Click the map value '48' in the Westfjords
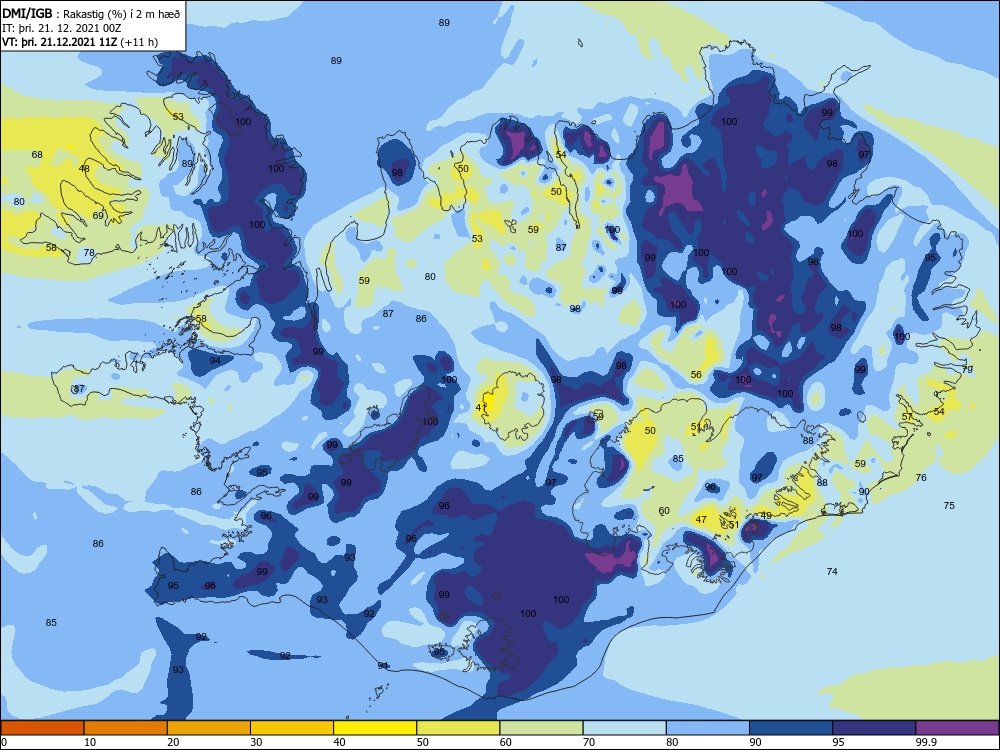1000x750 pixels. tap(84, 169)
